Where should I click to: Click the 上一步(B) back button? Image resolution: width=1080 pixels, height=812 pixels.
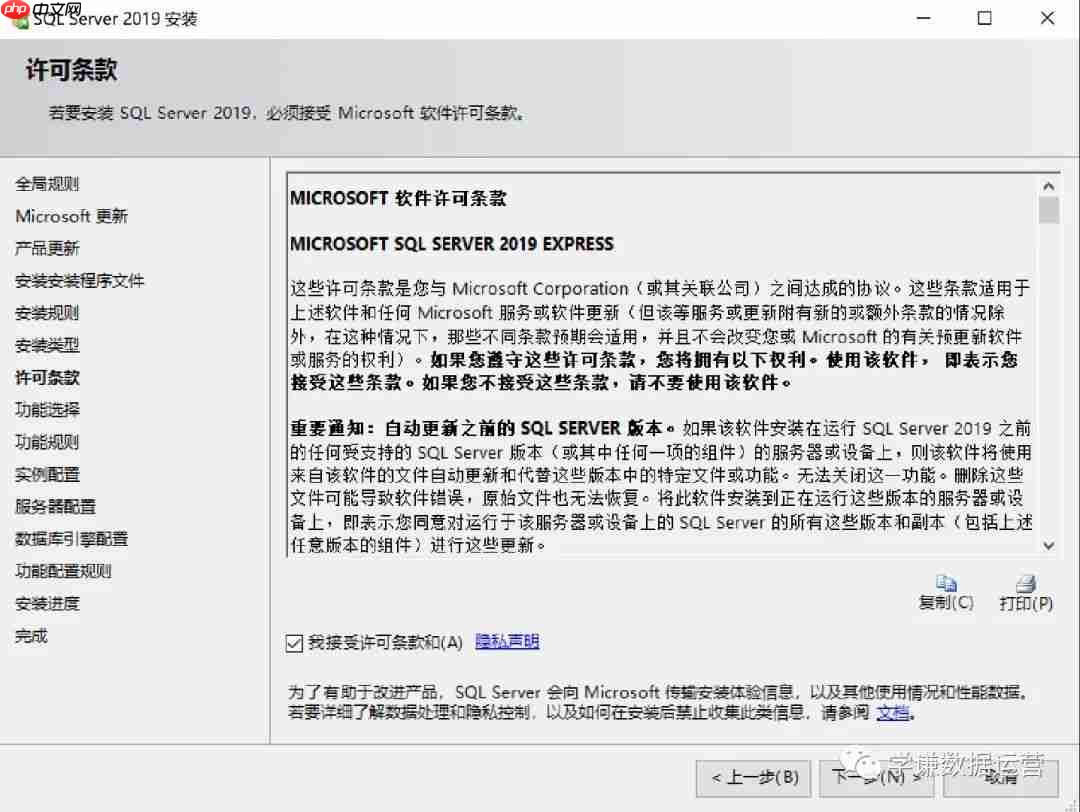point(753,778)
